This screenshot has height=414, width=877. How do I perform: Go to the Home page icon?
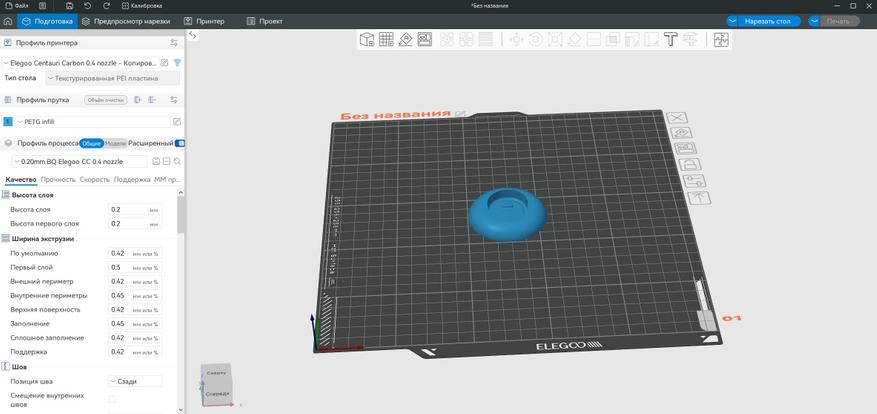(8, 21)
